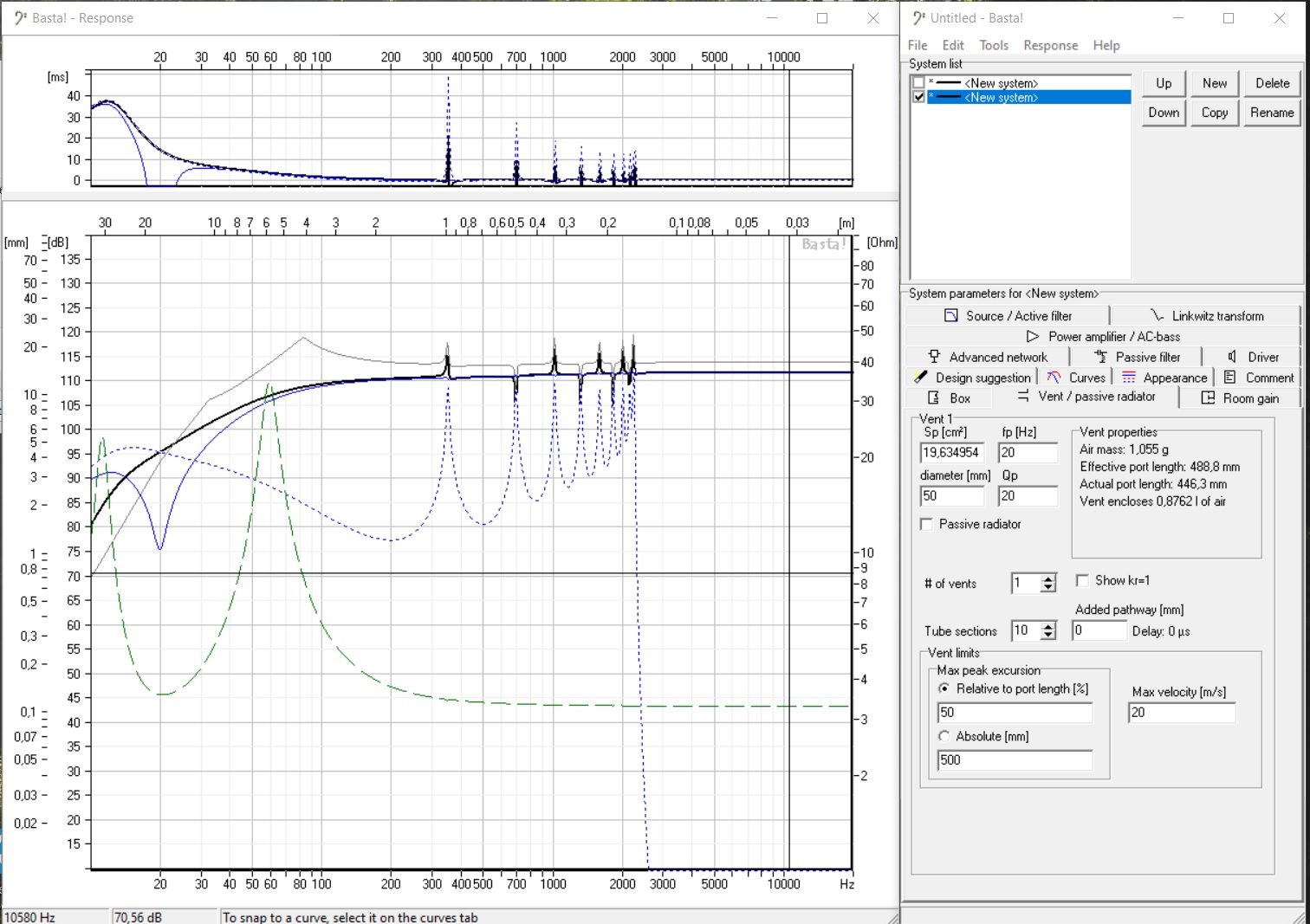Viewport: 1310px width, 924px height.
Task: Select the first New system list entry
Action: (x=1029, y=83)
